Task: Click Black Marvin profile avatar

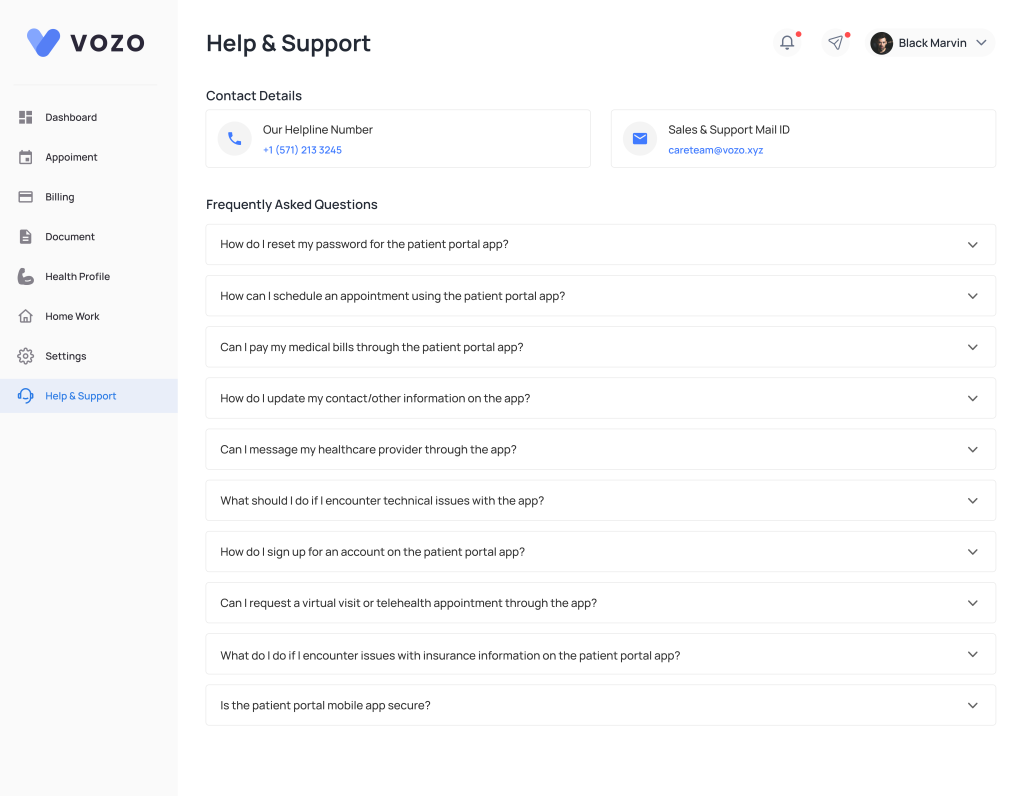Action: point(881,43)
